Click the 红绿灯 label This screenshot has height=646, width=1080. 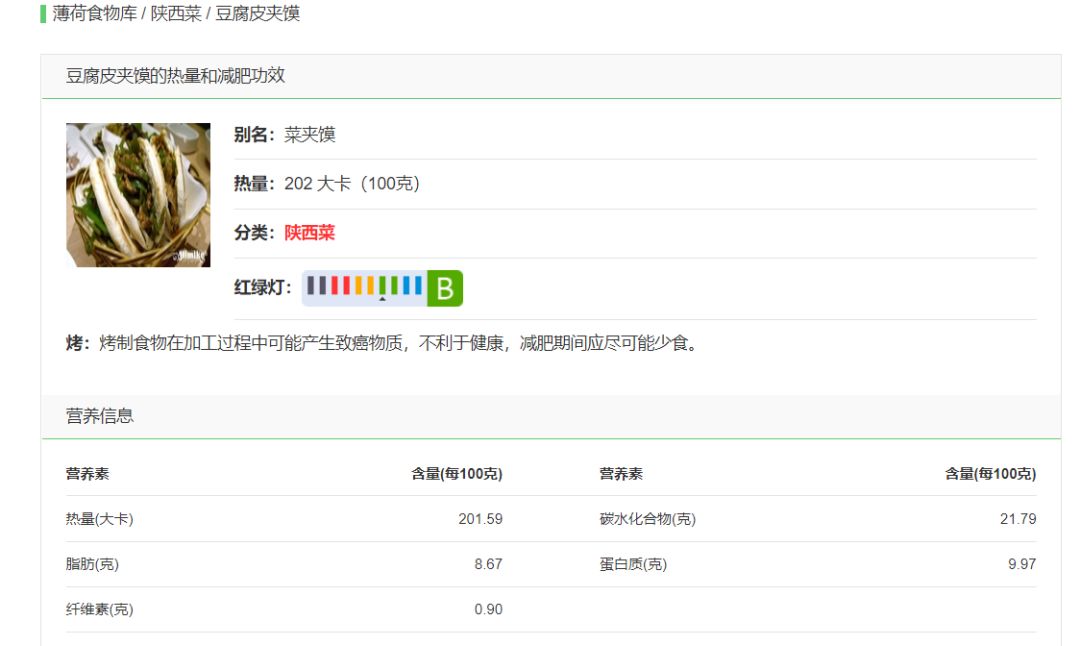click(262, 287)
